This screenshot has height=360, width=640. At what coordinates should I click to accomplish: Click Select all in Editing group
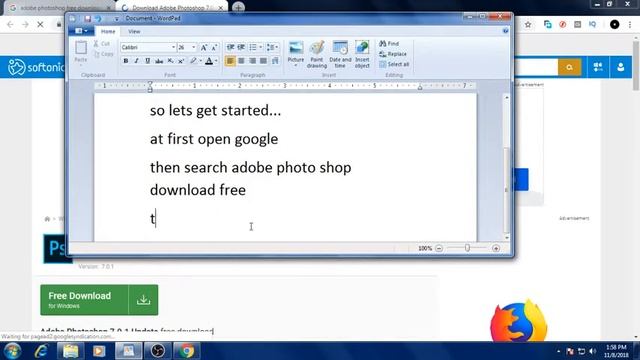tap(394, 64)
